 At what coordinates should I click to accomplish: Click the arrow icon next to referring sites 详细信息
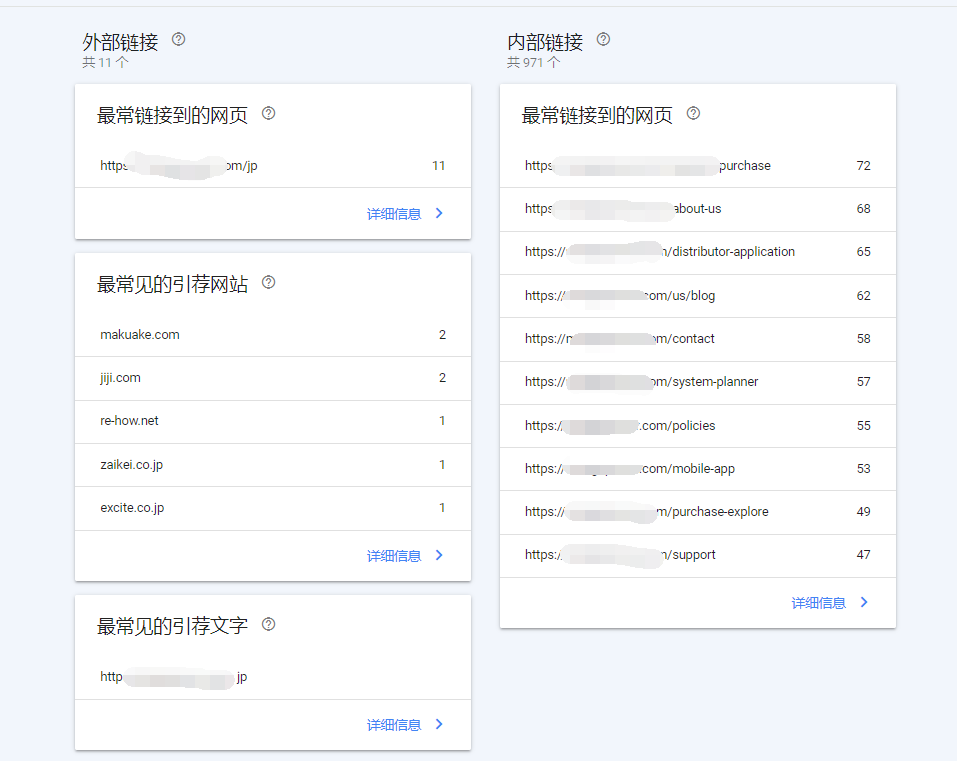click(438, 555)
